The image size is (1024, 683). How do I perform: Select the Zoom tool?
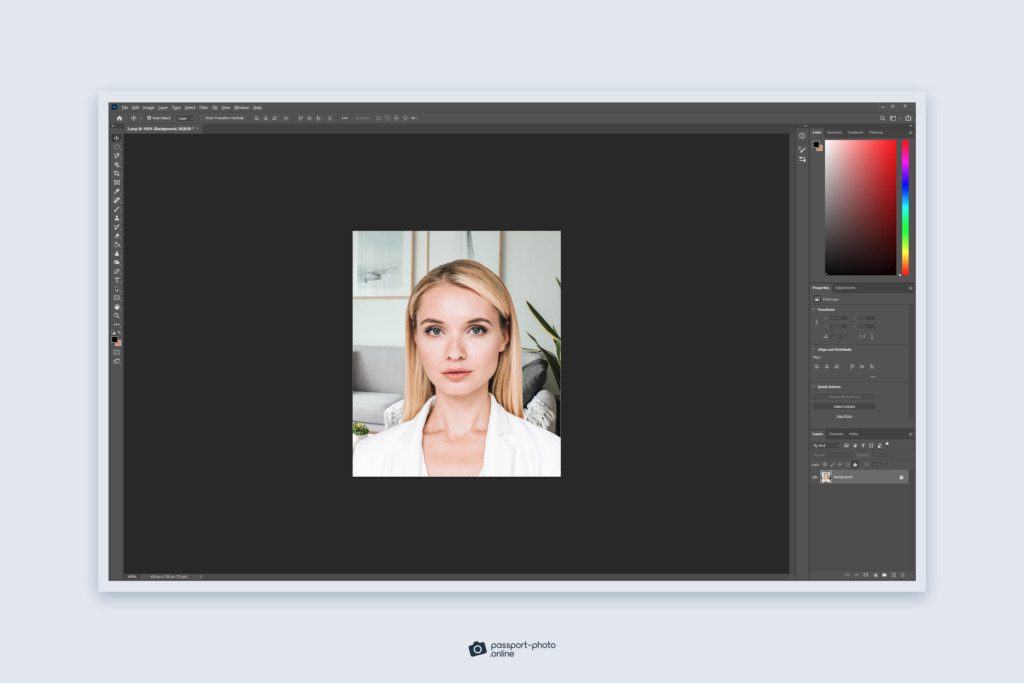coord(117,317)
